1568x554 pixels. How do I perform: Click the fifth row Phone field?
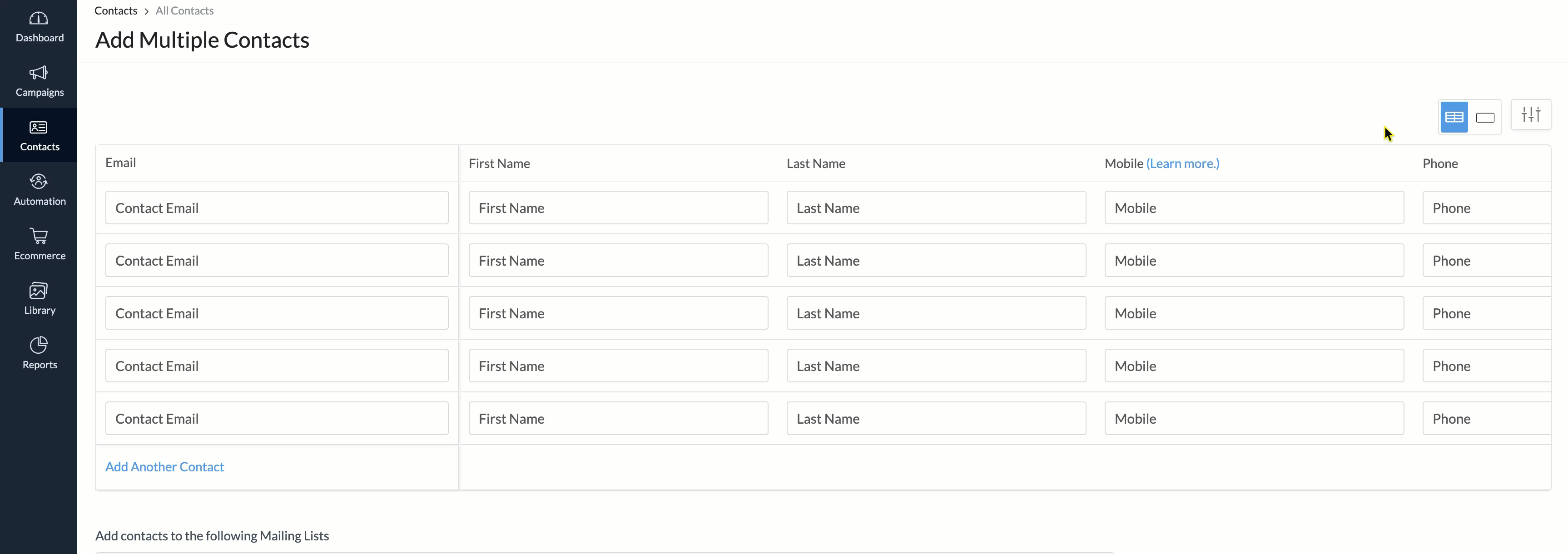[1485, 419]
